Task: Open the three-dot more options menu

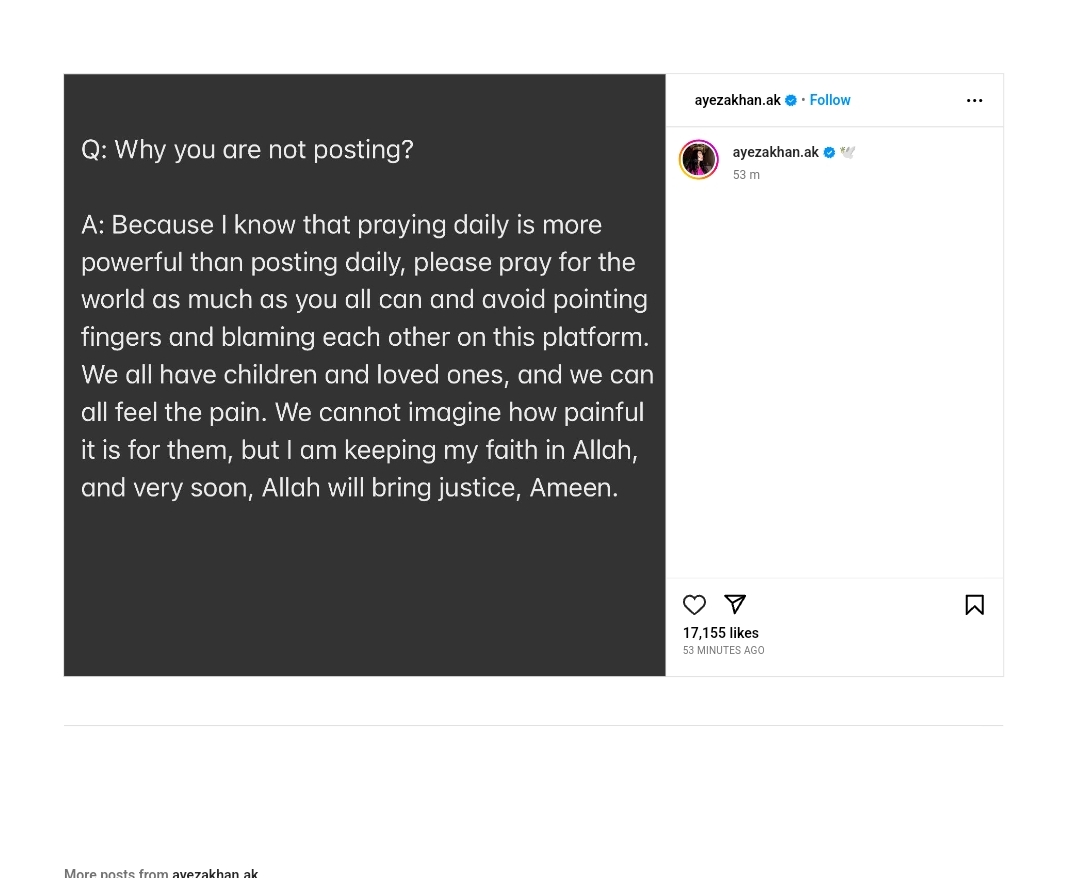Action: [974, 101]
